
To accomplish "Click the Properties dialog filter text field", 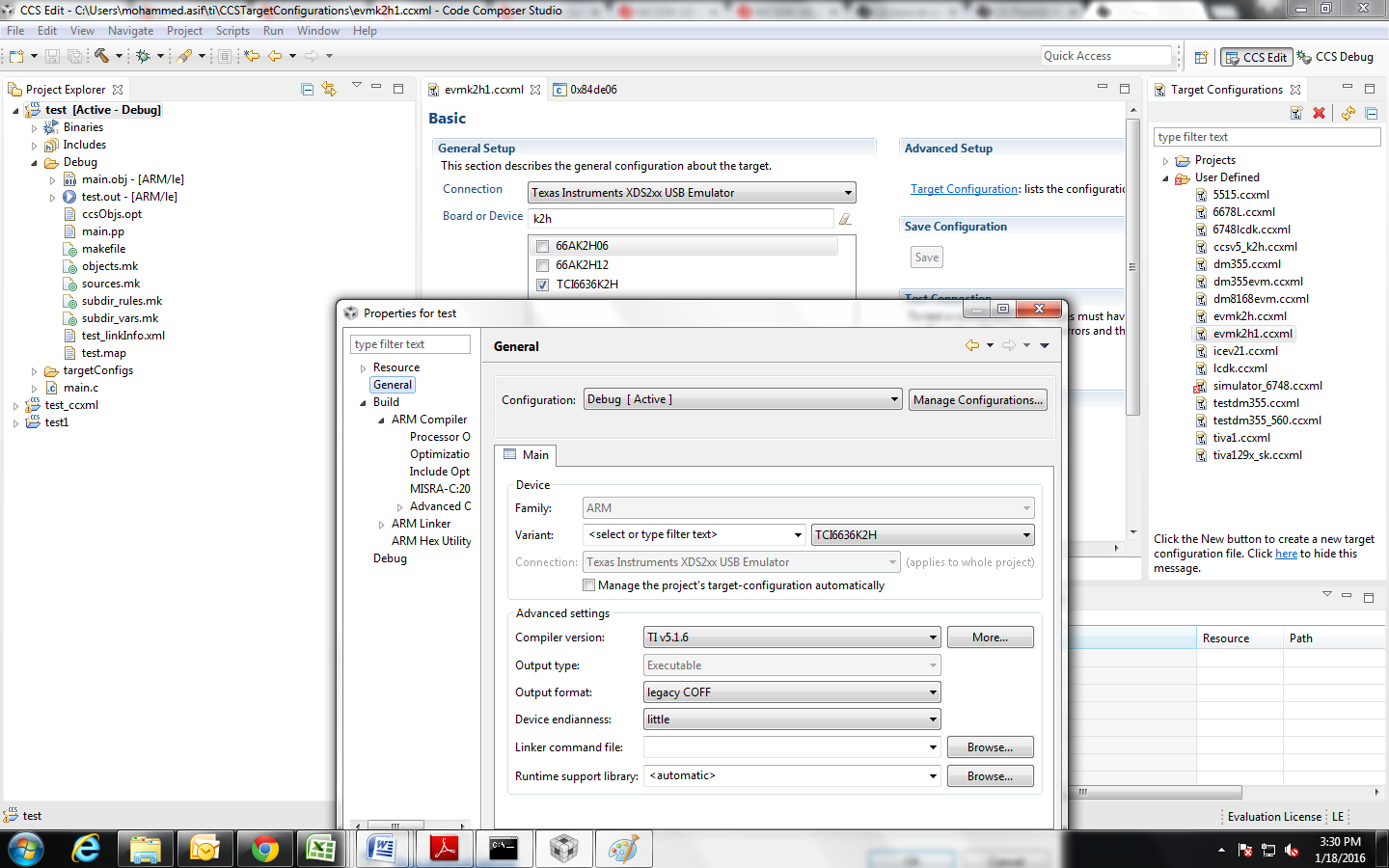I will 411,344.
